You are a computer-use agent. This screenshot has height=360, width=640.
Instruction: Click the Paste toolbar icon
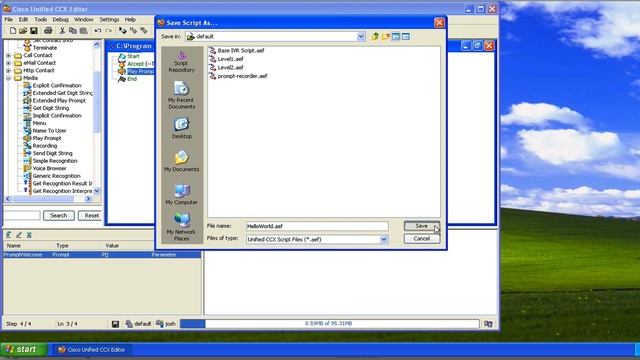tap(83, 31)
